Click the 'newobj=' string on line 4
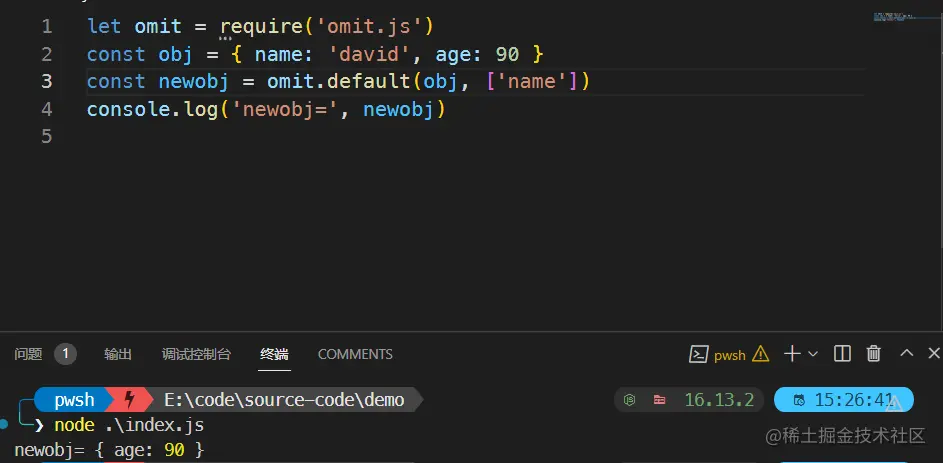Screen dimensions: 943x463 click(285, 109)
